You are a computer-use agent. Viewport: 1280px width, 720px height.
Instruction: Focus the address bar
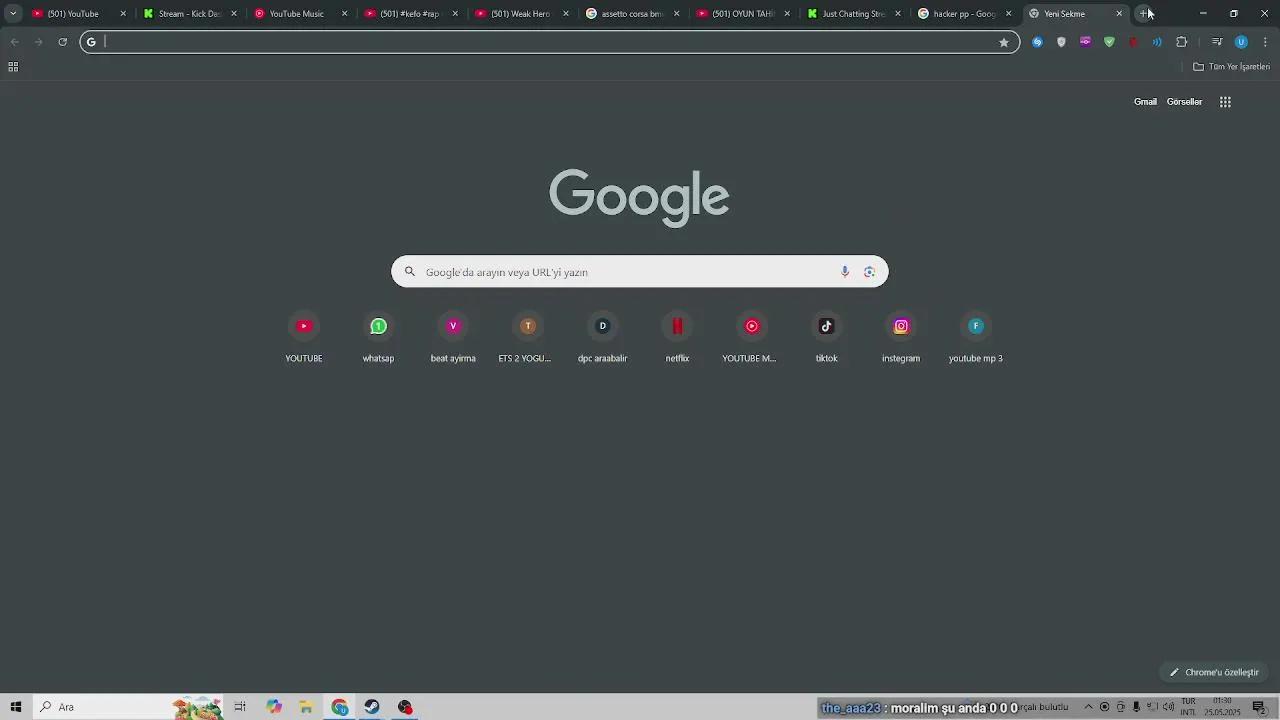pyautogui.click(x=550, y=42)
